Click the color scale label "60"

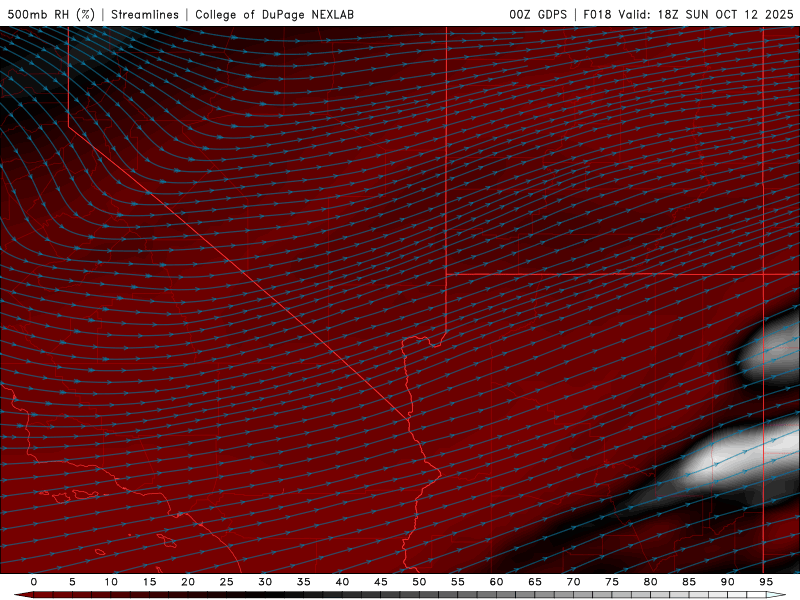[x=496, y=582]
